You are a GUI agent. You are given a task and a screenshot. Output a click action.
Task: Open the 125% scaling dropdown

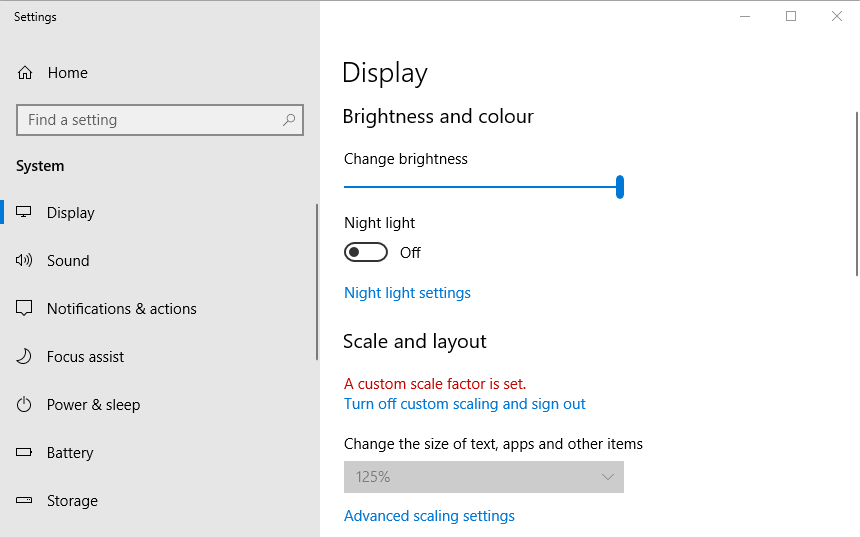[483, 477]
